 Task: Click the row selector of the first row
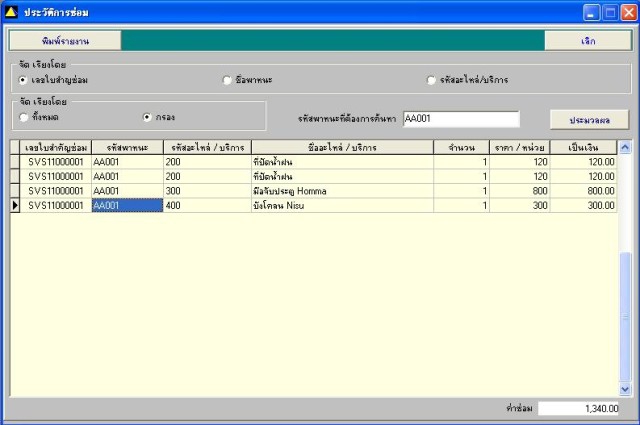[x=15, y=162]
